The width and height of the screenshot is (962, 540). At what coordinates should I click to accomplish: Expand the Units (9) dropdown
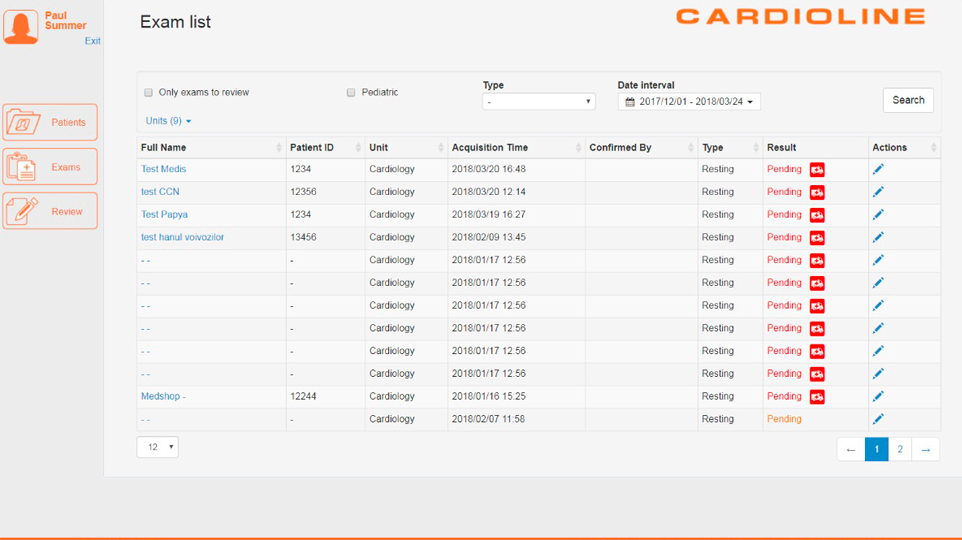[168, 121]
